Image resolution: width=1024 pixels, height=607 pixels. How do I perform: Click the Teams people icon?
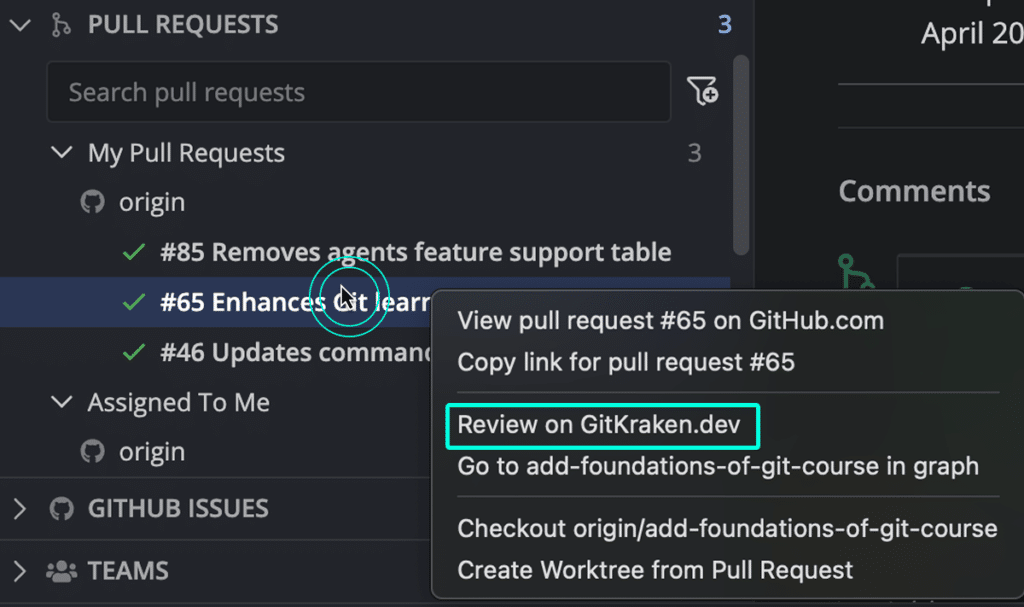62,571
